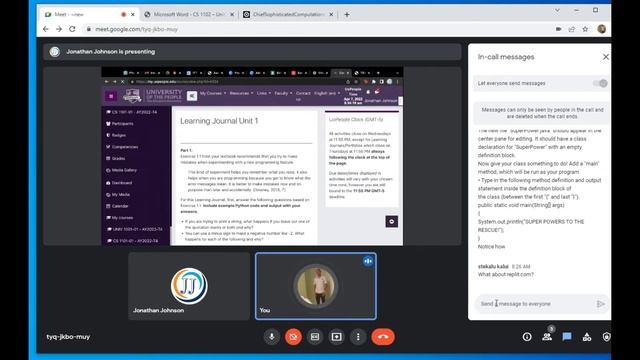Switch to the ChiefSophisticatedComputation tab
Image resolution: width=640 pixels, height=360 pixels.
[288, 14]
